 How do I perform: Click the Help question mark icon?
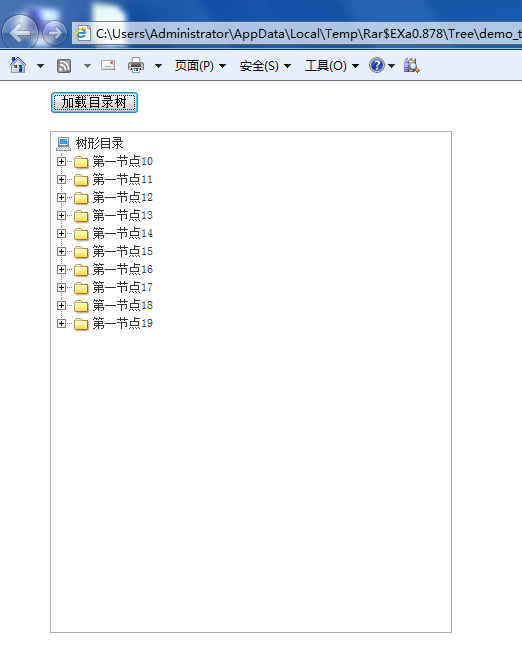pyautogui.click(x=377, y=65)
